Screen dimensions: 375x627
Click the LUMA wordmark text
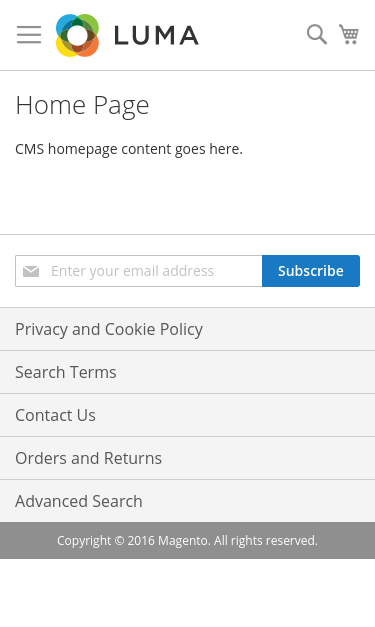coord(156,35)
